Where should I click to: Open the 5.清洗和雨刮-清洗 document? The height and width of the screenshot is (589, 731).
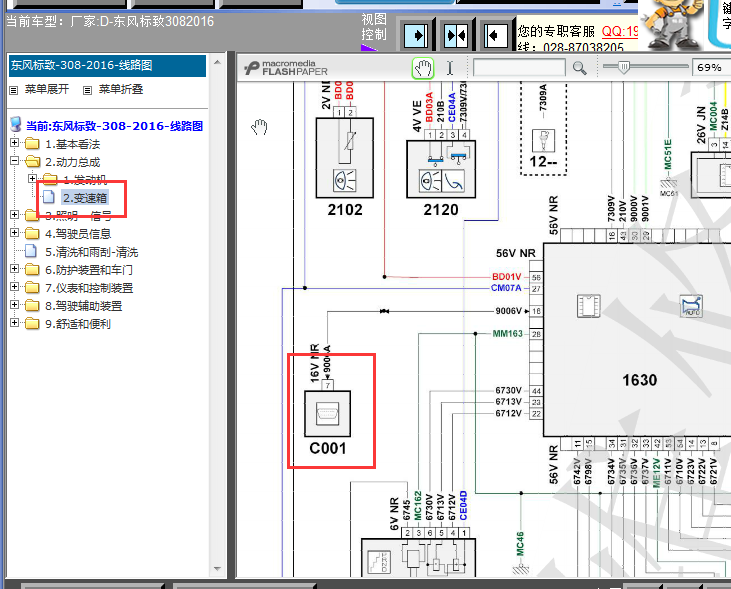point(92,252)
